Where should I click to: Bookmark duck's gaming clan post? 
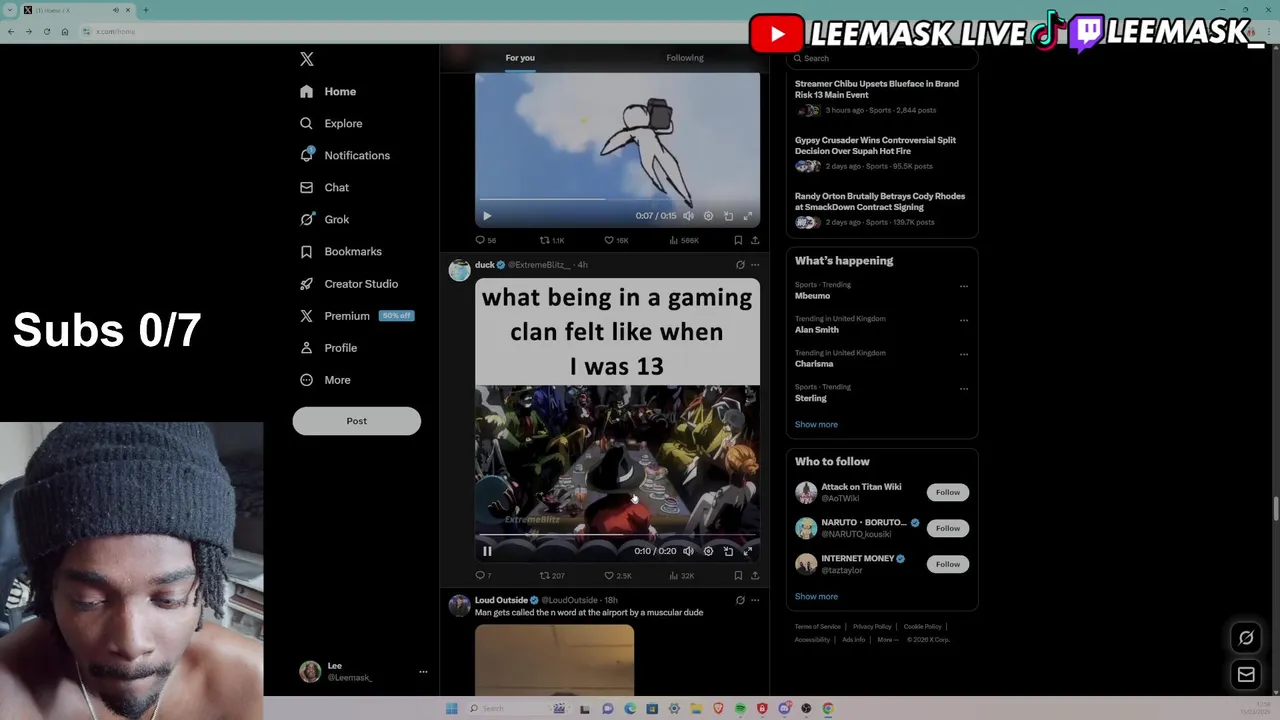(738, 576)
